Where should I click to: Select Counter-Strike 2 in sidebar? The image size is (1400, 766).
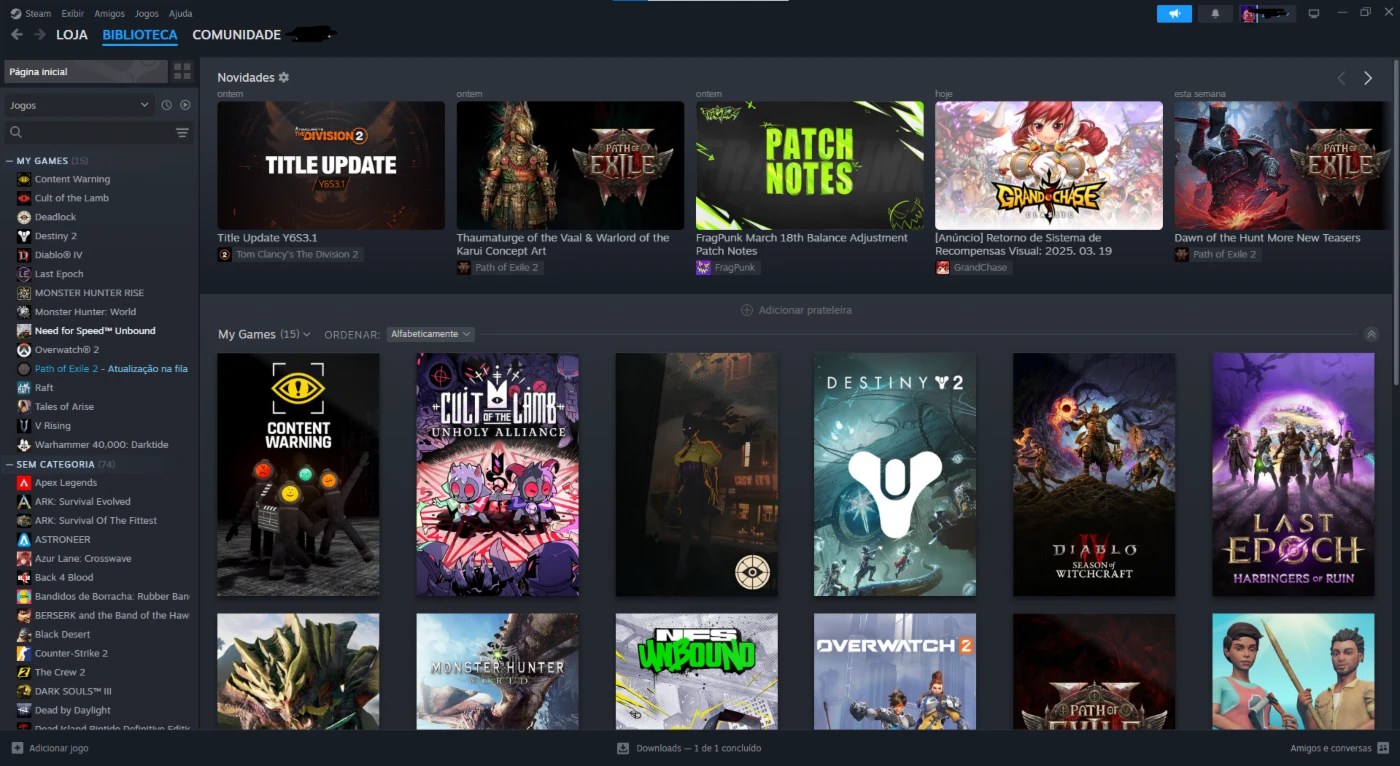71,653
